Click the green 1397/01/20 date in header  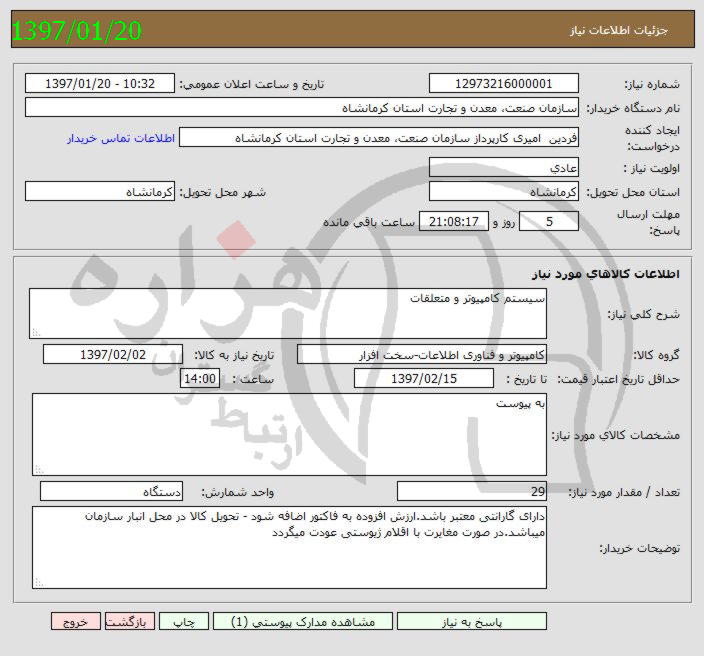pos(76,31)
